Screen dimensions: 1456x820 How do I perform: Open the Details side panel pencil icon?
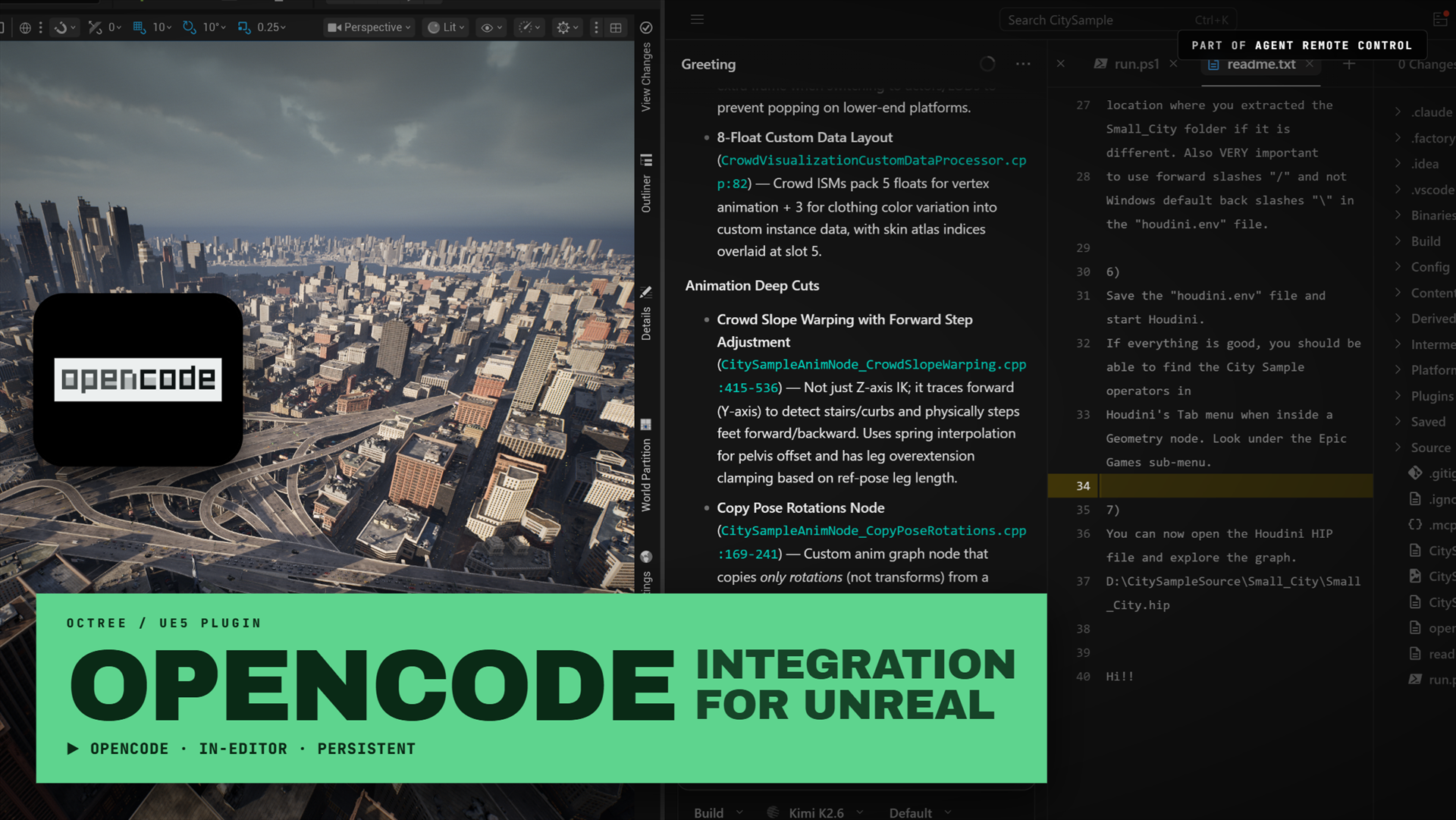pyautogui.click(x=646, y=292)
